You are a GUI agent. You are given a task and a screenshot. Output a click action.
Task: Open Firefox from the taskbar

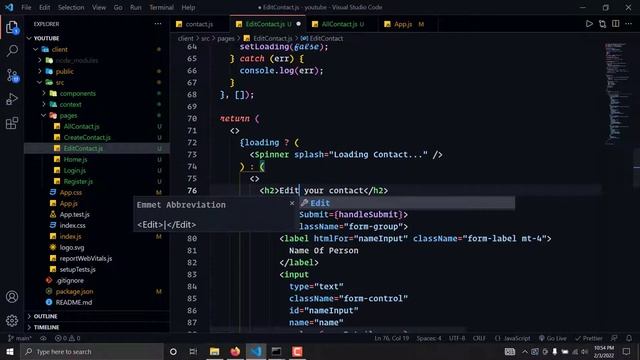[235, 351]
